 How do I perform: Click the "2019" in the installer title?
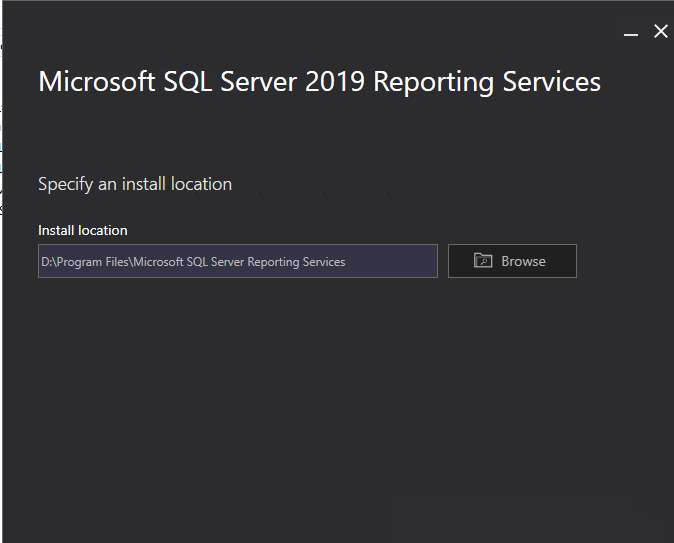(x=337, y=81)
